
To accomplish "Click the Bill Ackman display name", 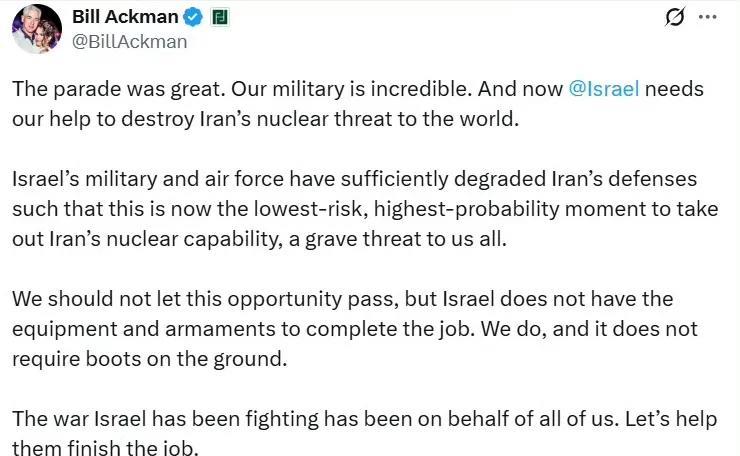I will (x=125, y=17).
